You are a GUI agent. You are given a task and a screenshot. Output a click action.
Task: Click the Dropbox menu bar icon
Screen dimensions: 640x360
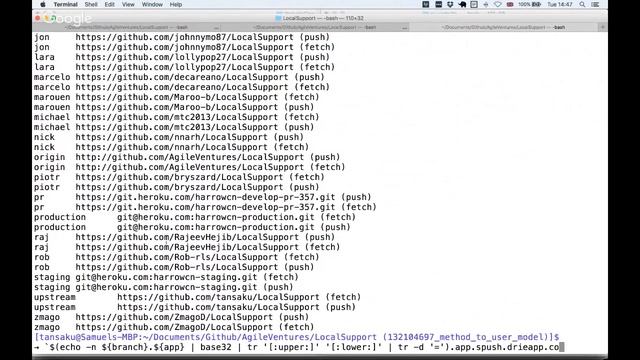pos(450,4)
